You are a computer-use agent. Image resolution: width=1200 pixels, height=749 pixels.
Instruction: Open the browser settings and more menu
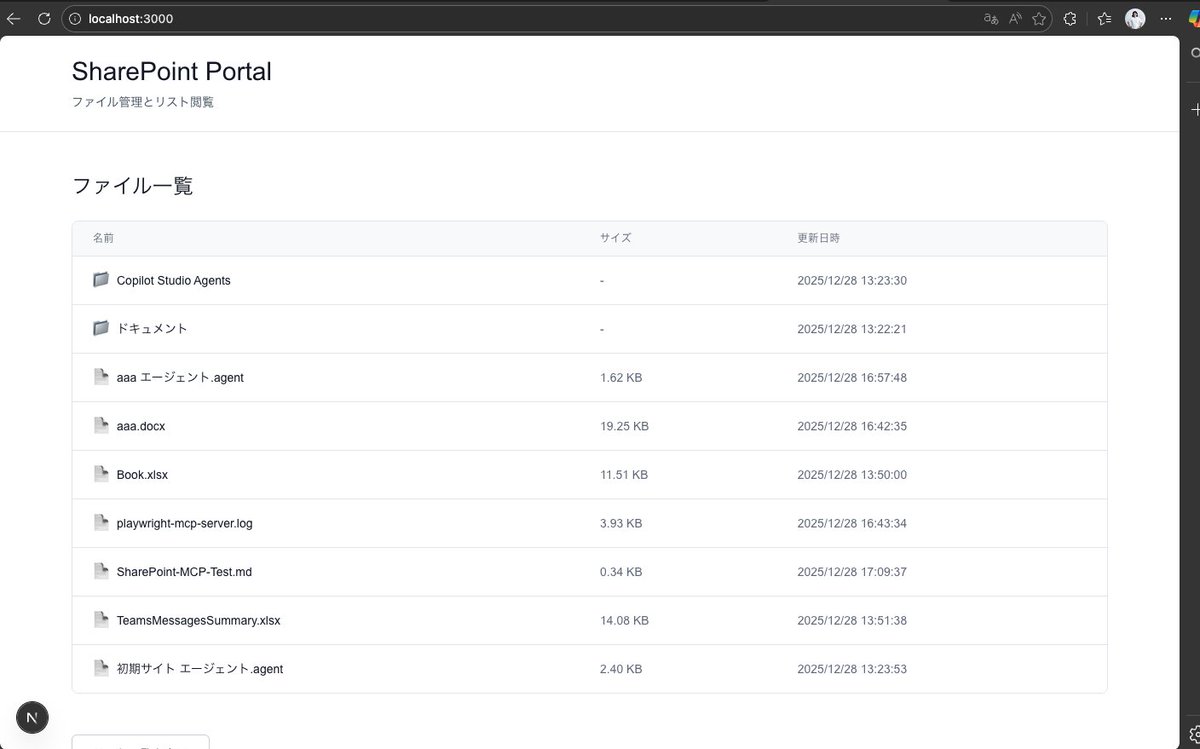pos(1164,18)
